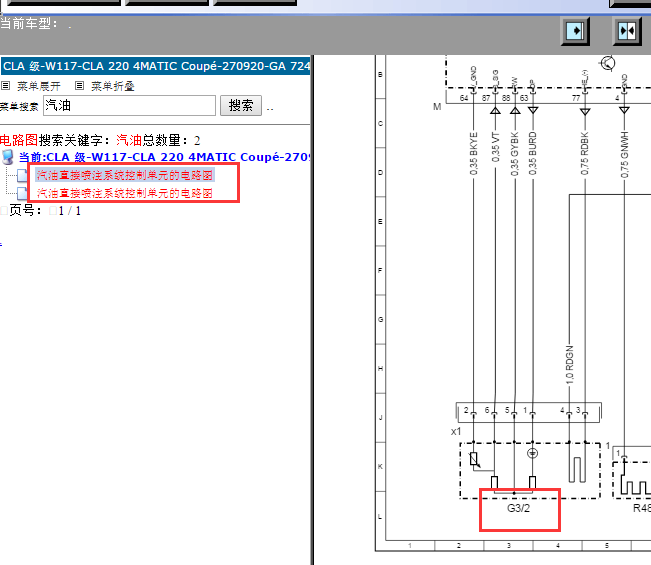Click the document icon of the highlighted diagram entry
This screenshot has height=565, width=651.
(22, 175)
